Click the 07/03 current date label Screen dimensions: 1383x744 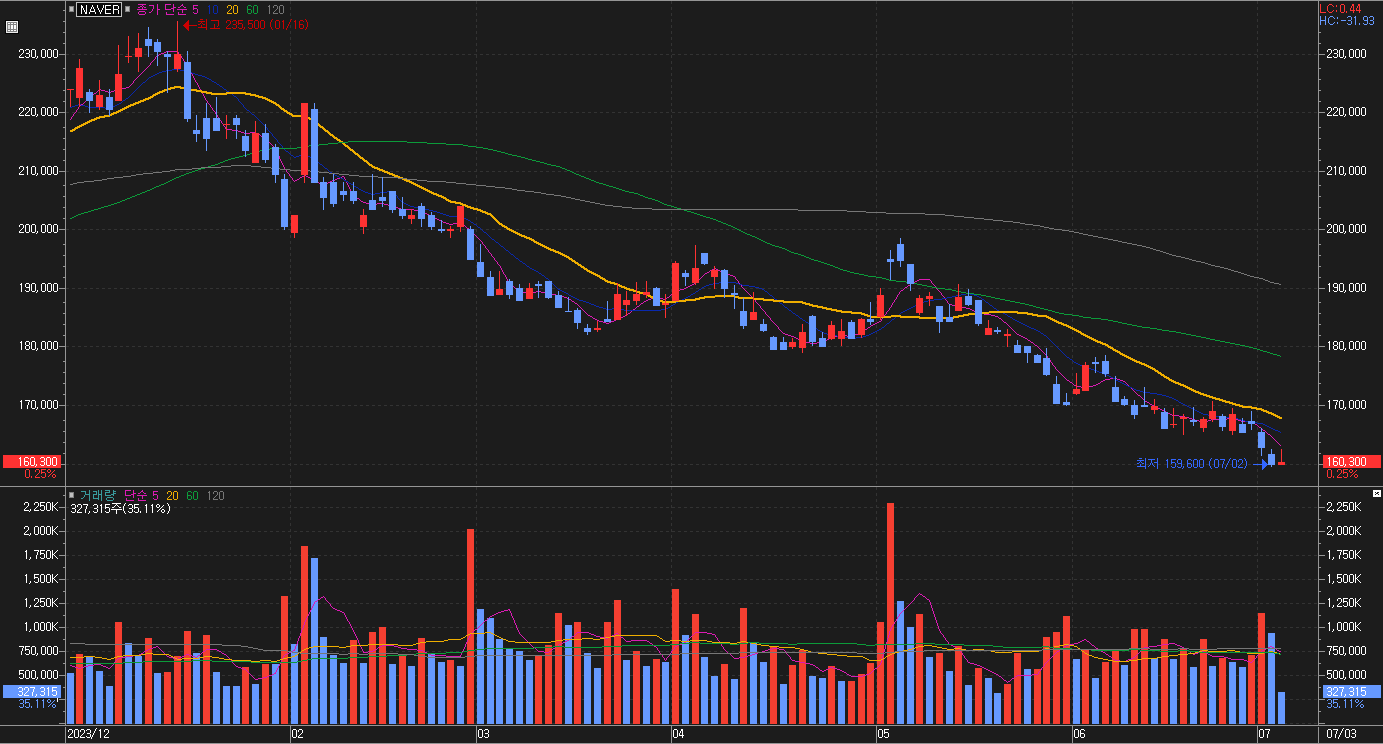1340,734
